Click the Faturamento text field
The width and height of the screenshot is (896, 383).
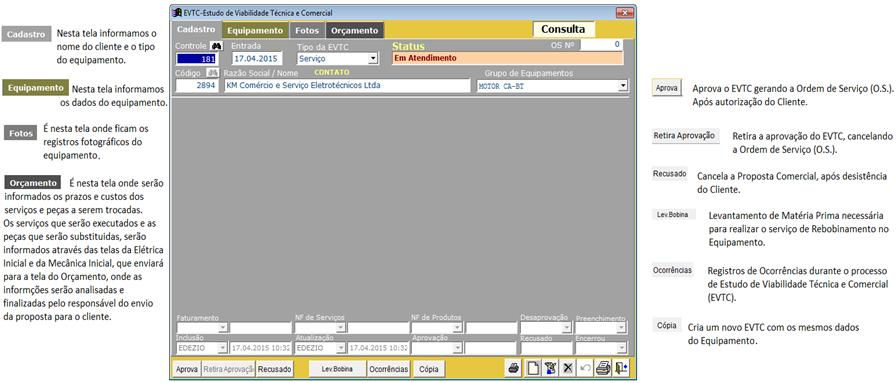click(x=261, y=328)
